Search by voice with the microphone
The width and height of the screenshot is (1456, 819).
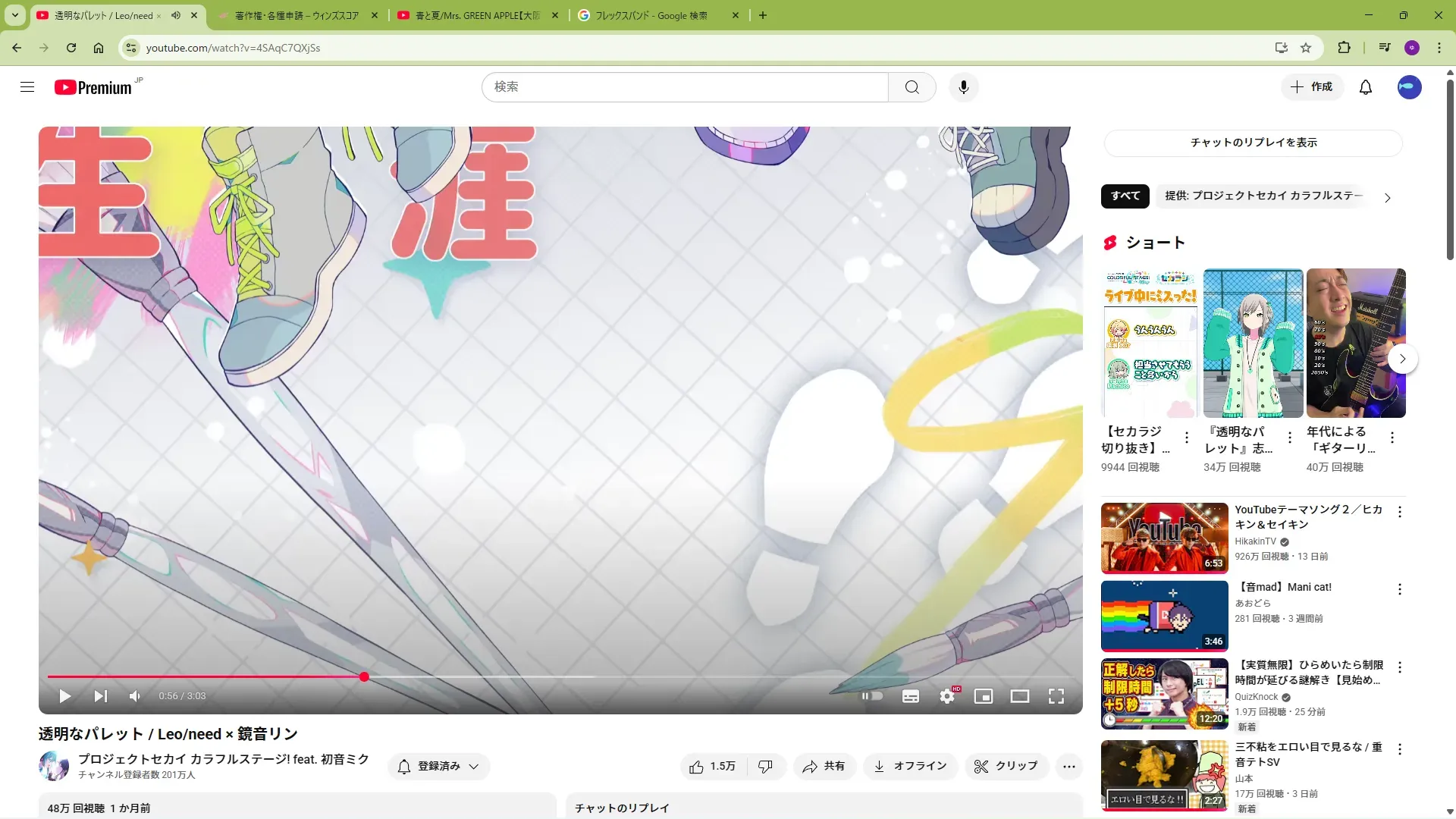tap(963, 87)
